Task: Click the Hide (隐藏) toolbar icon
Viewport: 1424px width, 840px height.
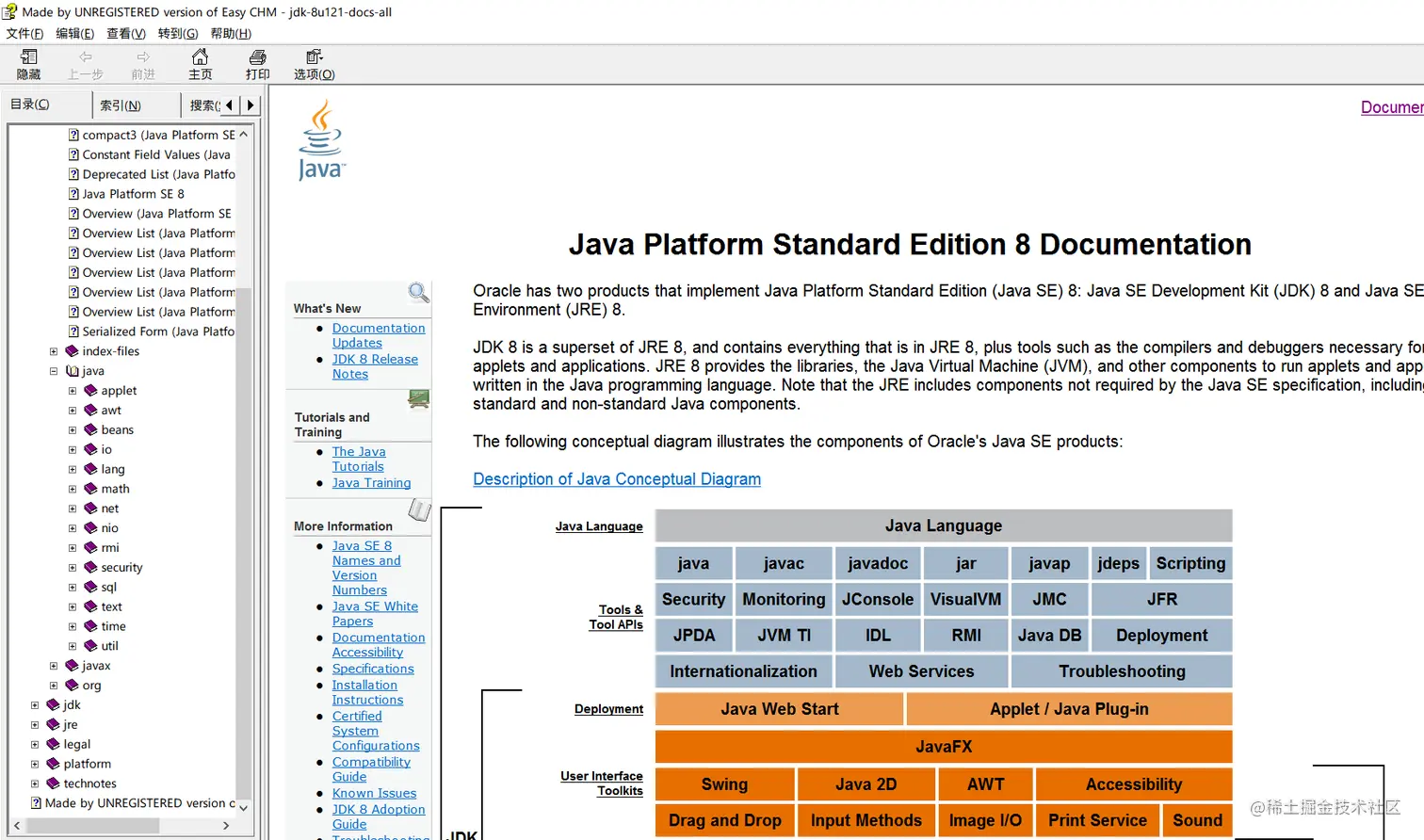Action: tap(29, 57)
